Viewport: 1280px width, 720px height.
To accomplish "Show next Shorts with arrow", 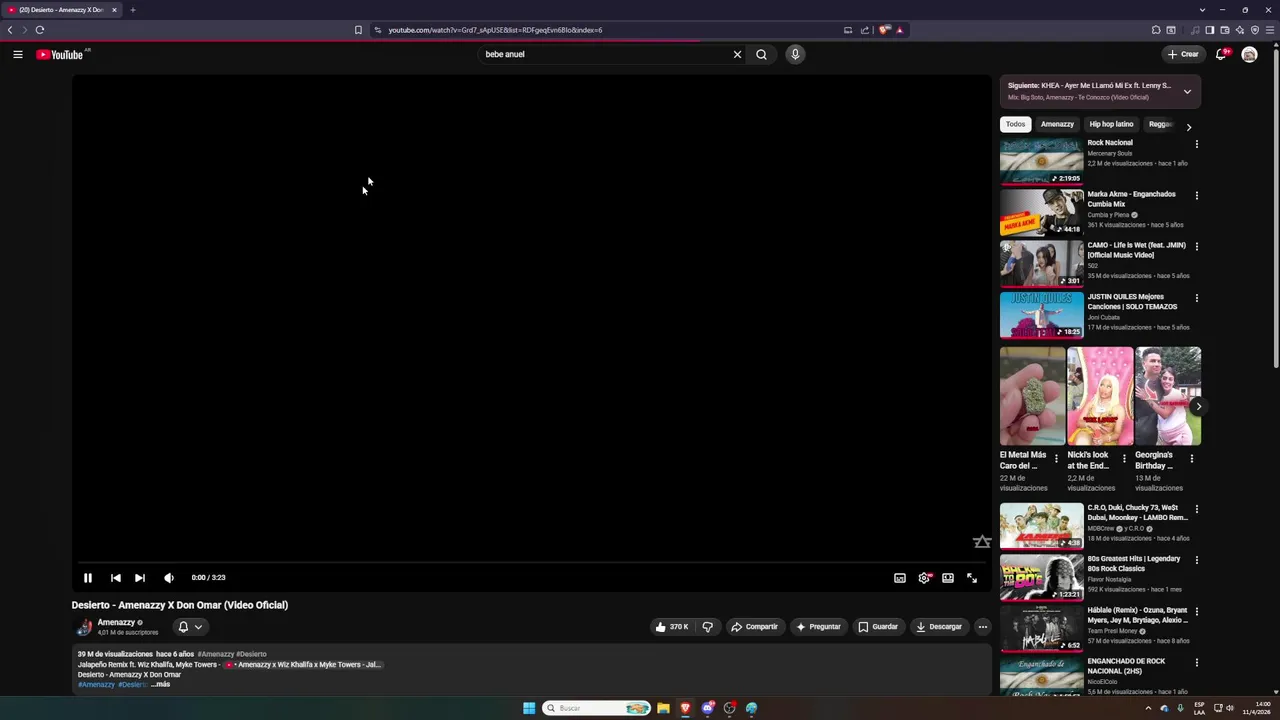I will coord(1197,406).
